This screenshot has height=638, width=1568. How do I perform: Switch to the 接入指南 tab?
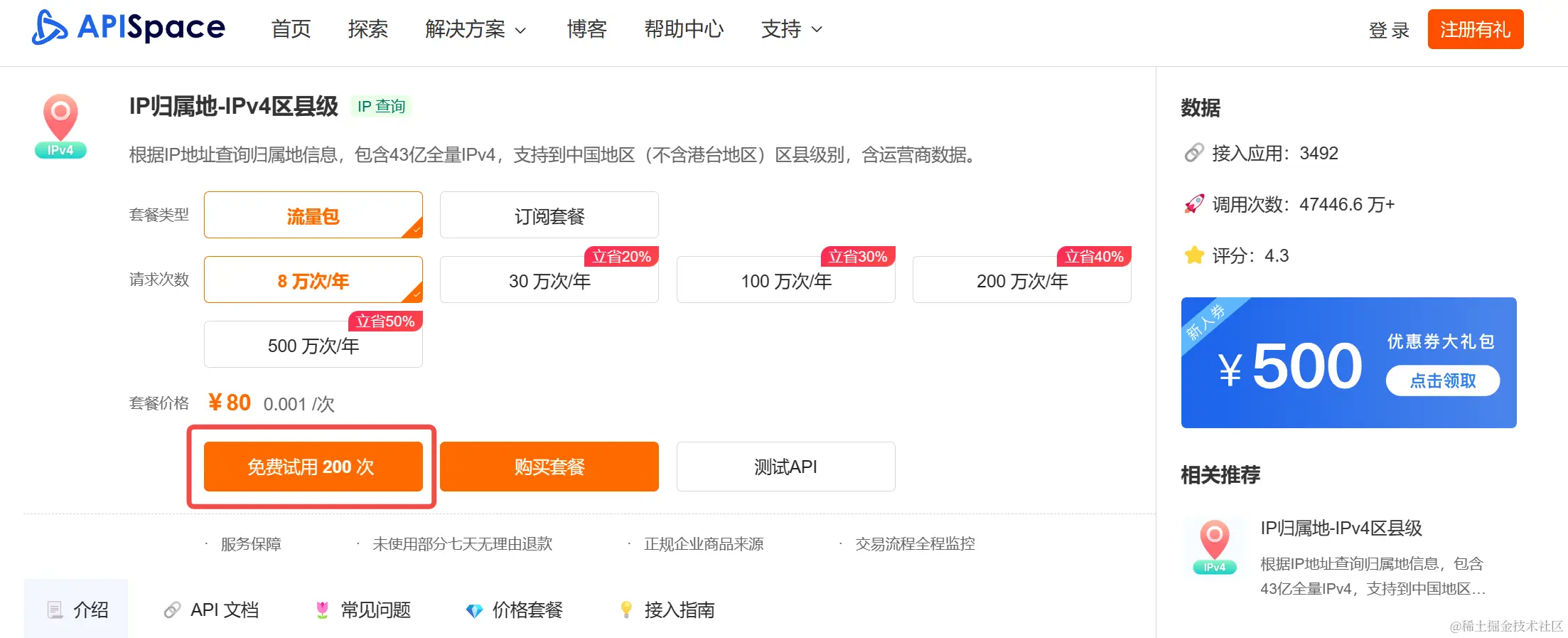(x=667, y=610)
